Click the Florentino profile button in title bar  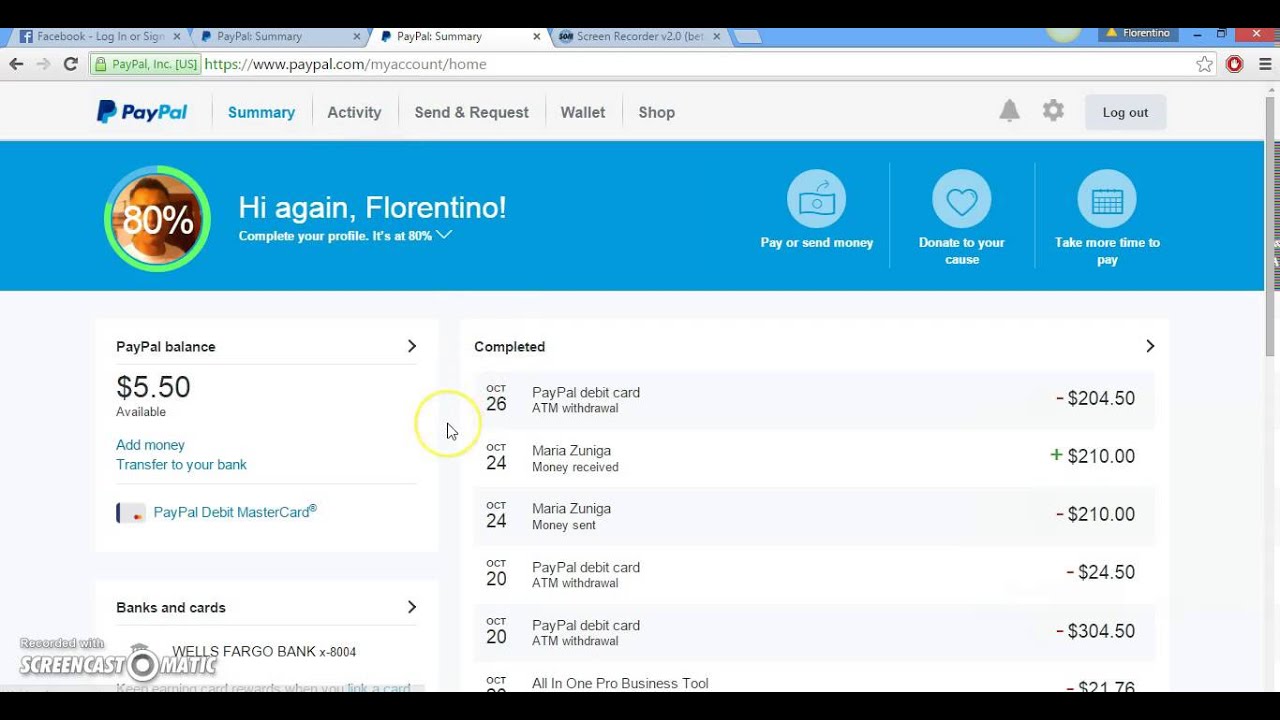tap(1138, 33)
